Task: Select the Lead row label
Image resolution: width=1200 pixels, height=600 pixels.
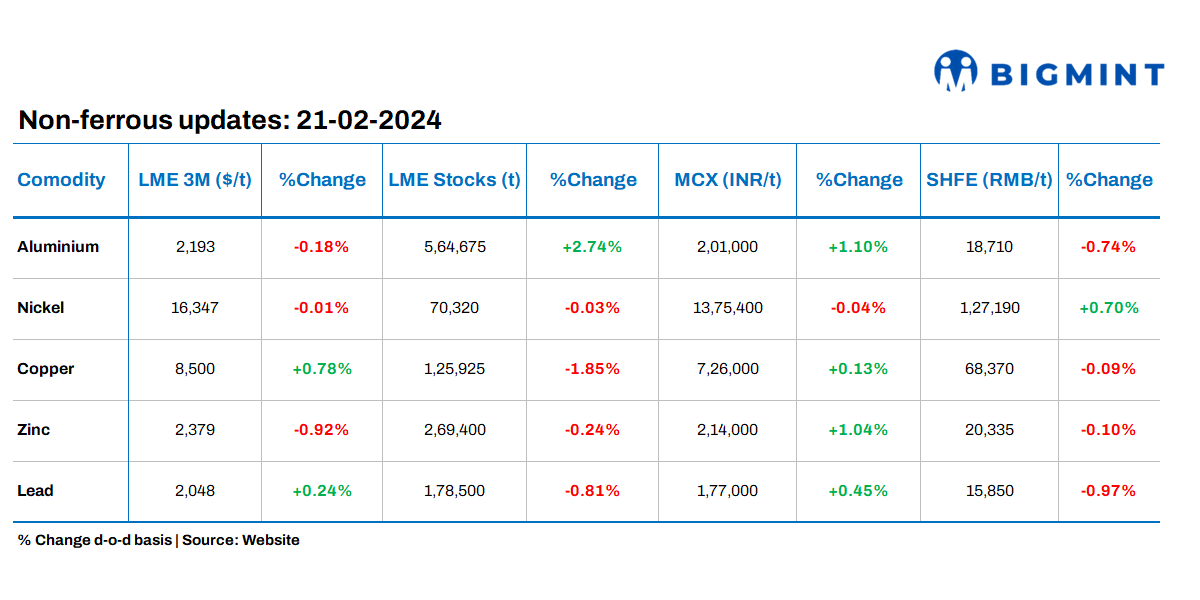Action: click(36, 490)
